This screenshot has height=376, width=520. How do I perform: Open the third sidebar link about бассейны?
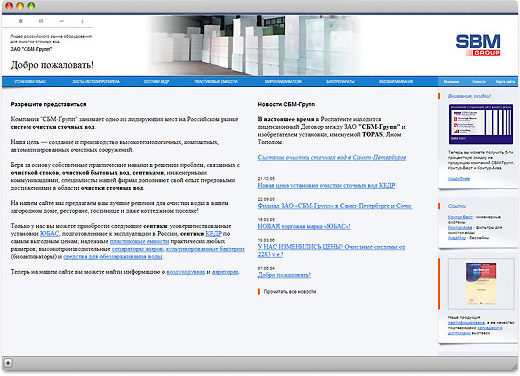pyautogui.click(x=457, y=238)
